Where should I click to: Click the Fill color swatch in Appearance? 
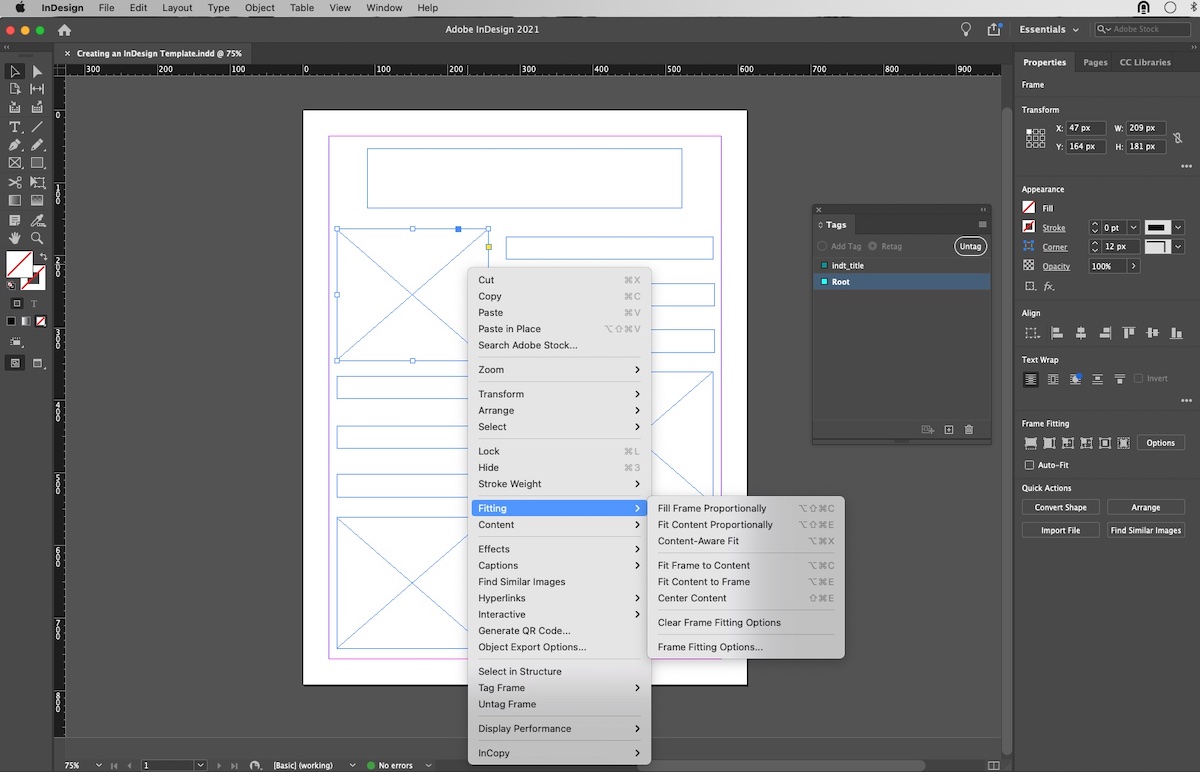click(1029, 208)
